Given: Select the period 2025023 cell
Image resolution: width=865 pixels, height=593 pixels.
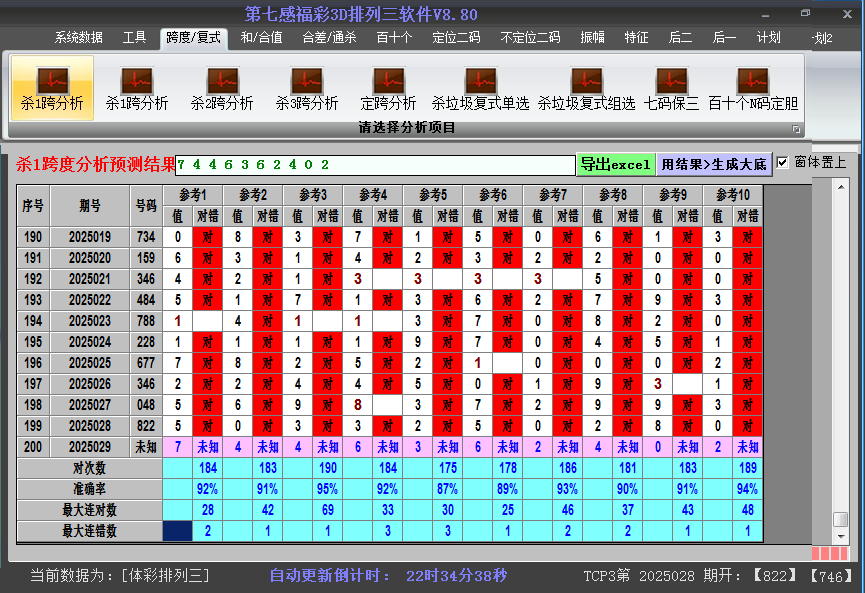Looking at the screenshot, I should (90, 321).
